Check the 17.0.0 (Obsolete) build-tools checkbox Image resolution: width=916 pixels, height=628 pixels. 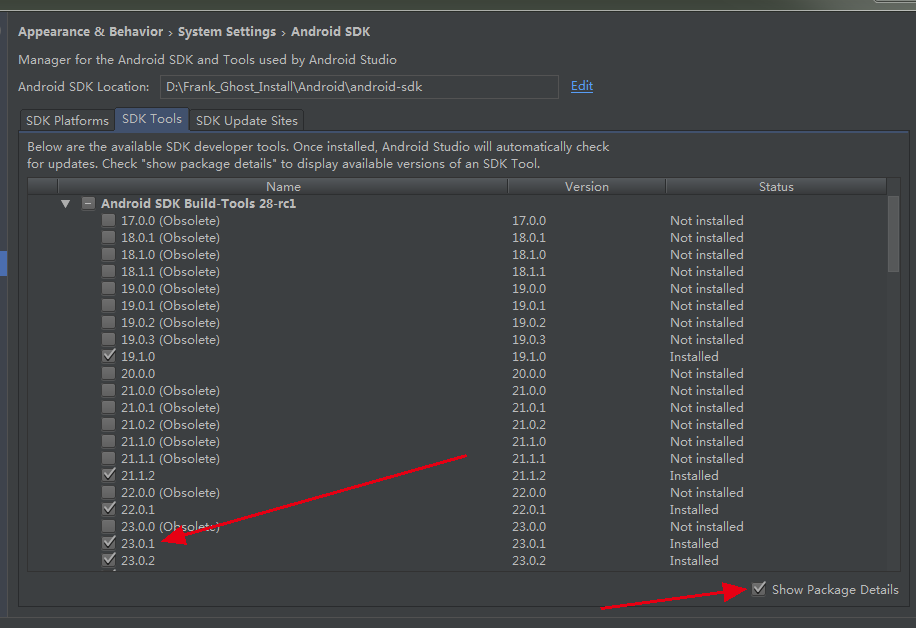coord(109,221)
